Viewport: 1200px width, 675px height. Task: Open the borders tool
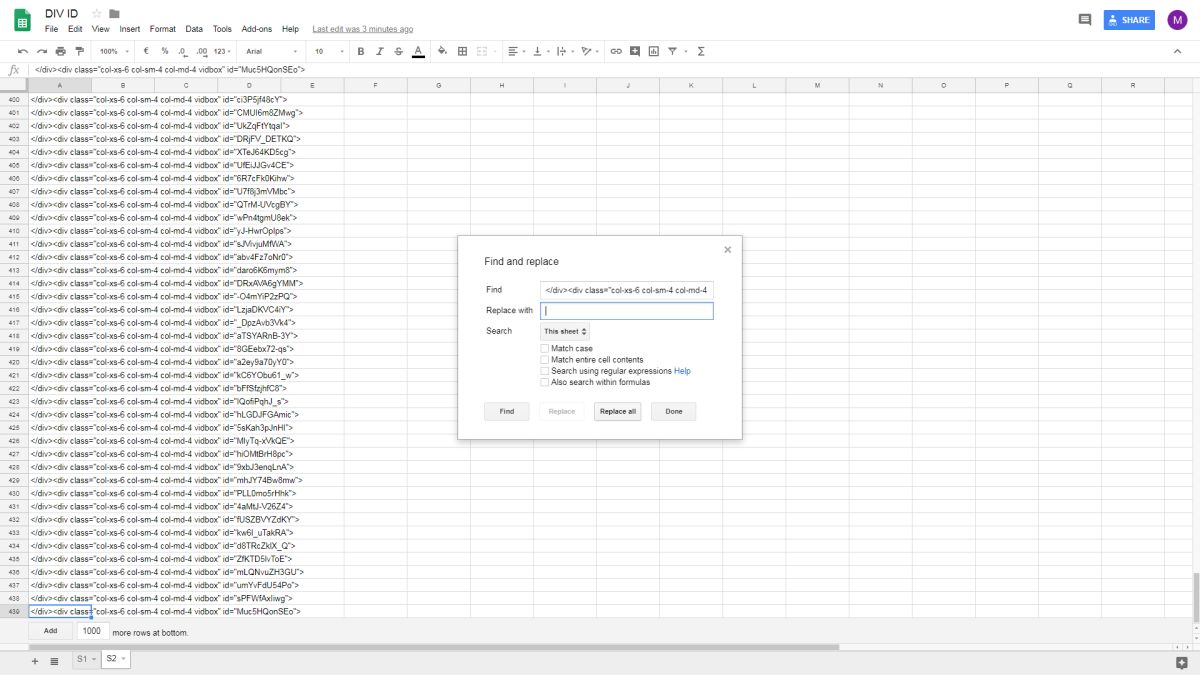[x=462, y=51]
